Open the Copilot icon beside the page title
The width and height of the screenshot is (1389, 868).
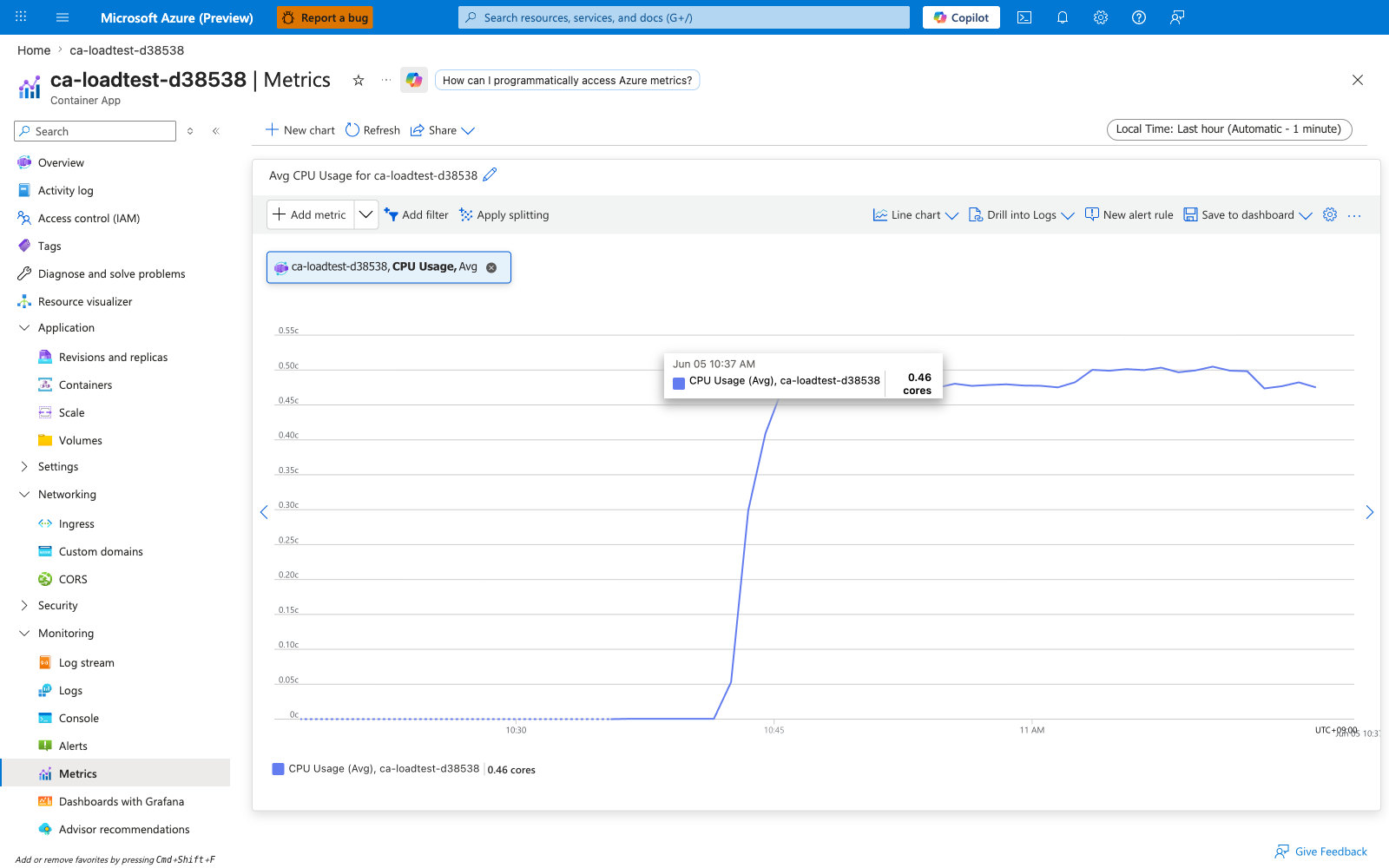[414, 80]
